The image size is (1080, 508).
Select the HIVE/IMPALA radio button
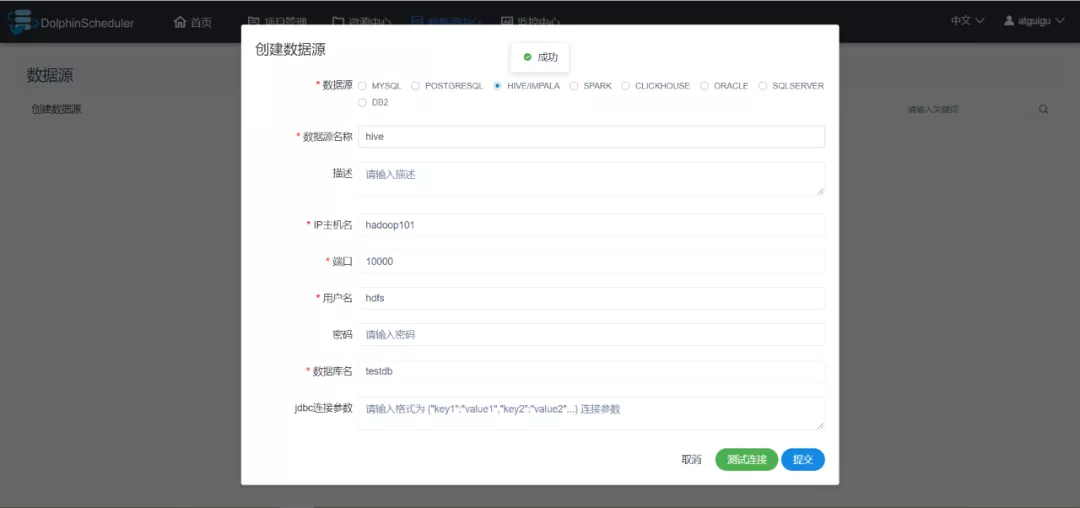[x=497, y=86]
